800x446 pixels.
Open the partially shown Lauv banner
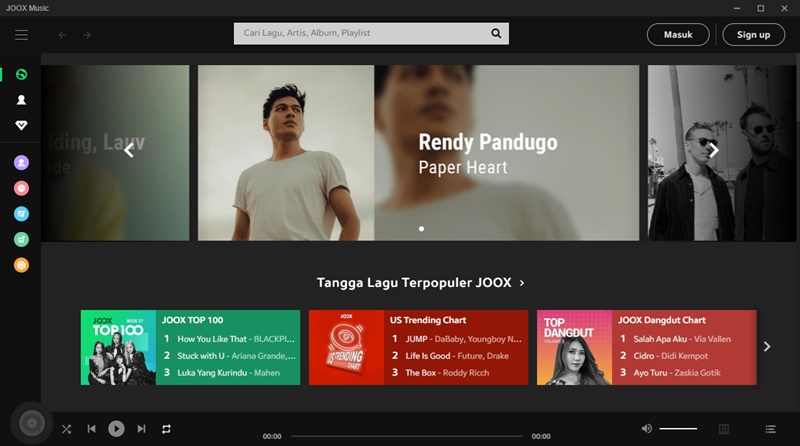tap(115, 153)
